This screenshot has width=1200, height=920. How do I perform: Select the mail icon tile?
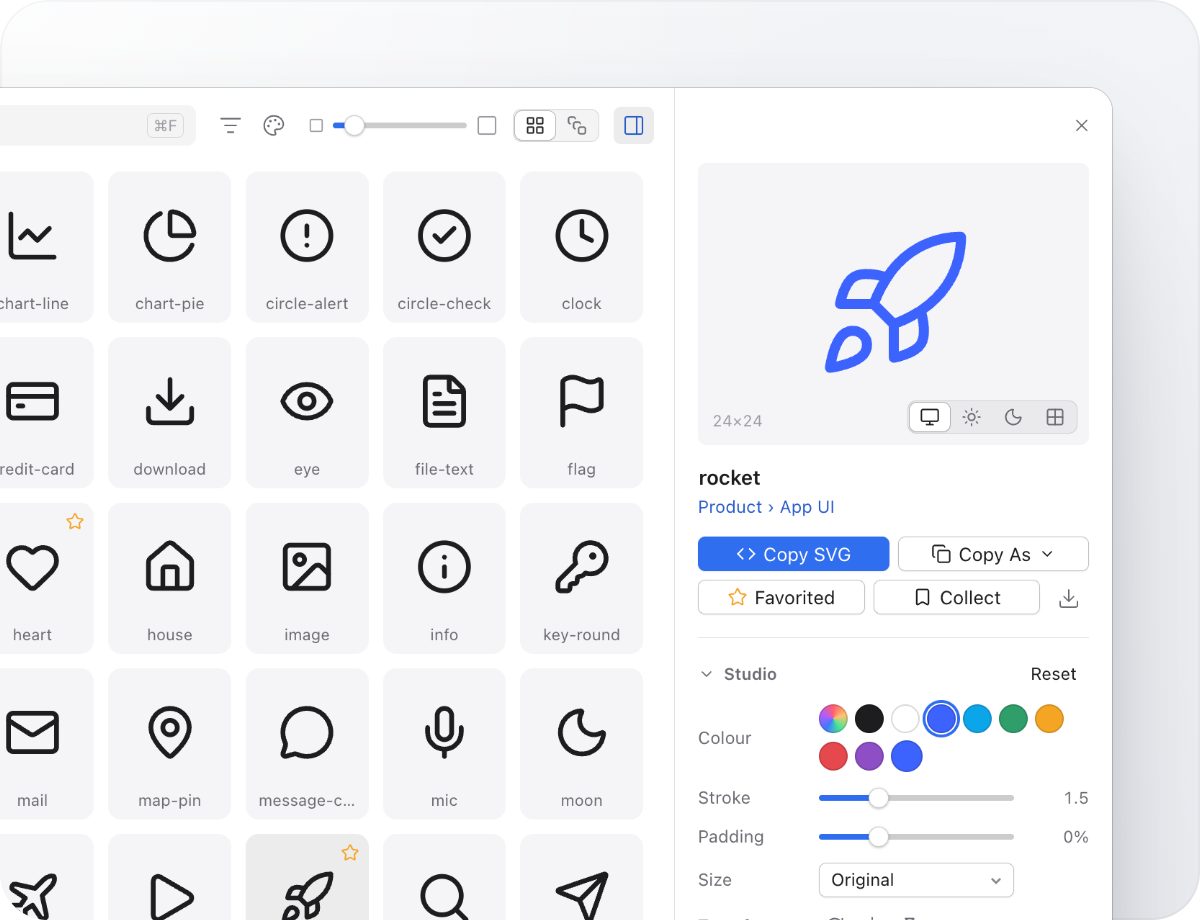click(46, 743)
